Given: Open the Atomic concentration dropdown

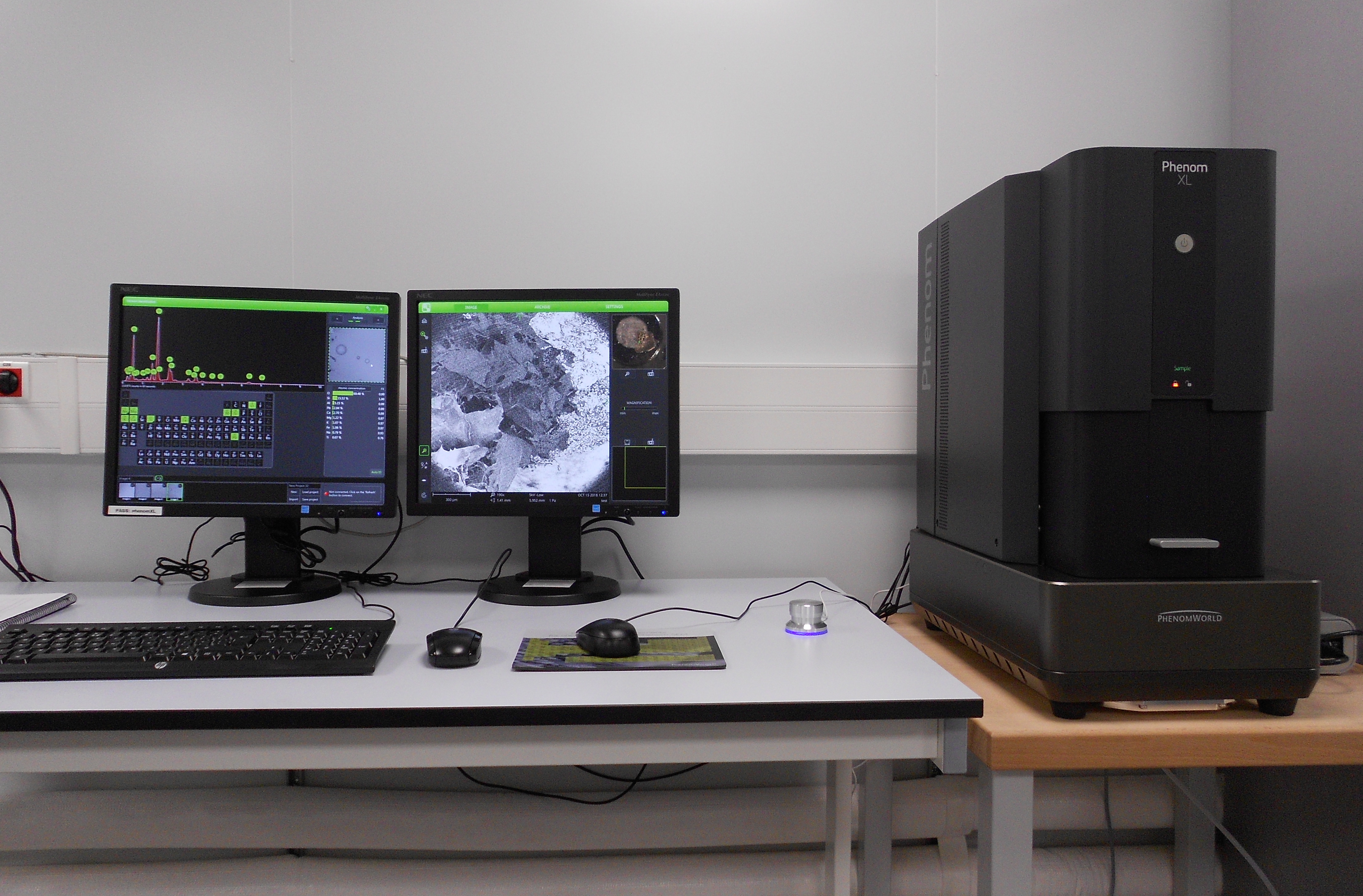Looking at the screenshot, I should (351, 389).
